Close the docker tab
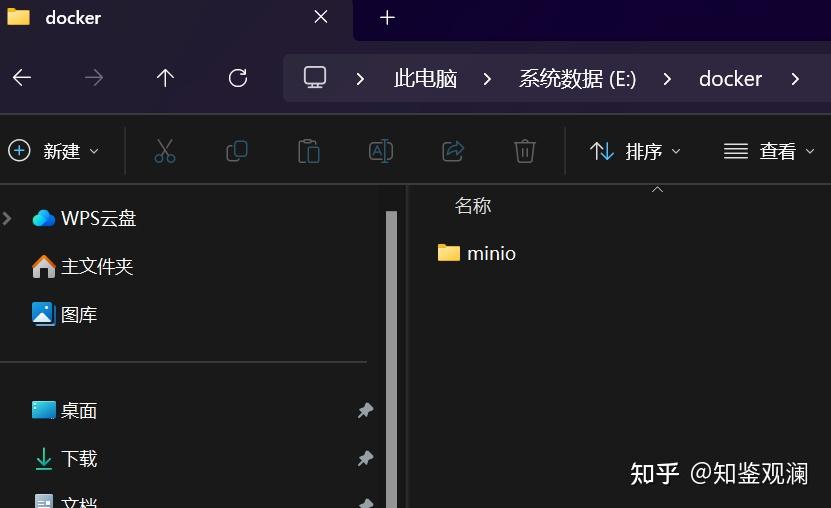This screenshot has height=508, width=831. [321, 17]
